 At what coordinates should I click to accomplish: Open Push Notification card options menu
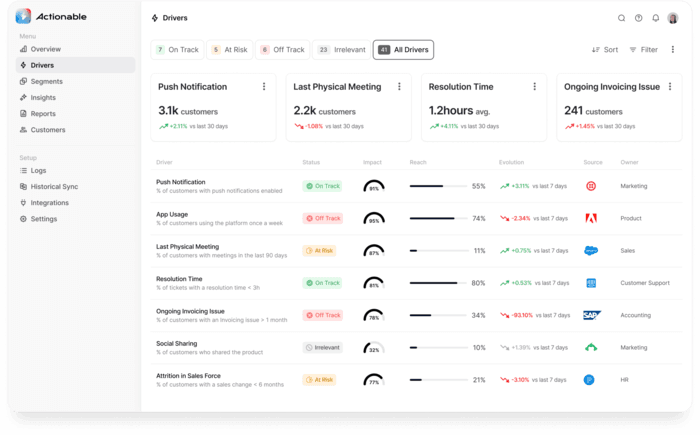point(264,87)
